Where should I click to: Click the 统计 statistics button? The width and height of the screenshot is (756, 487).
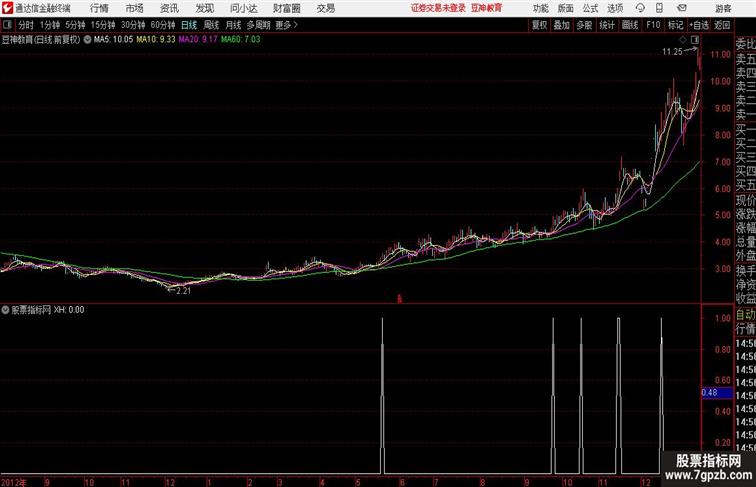(607, 25)
